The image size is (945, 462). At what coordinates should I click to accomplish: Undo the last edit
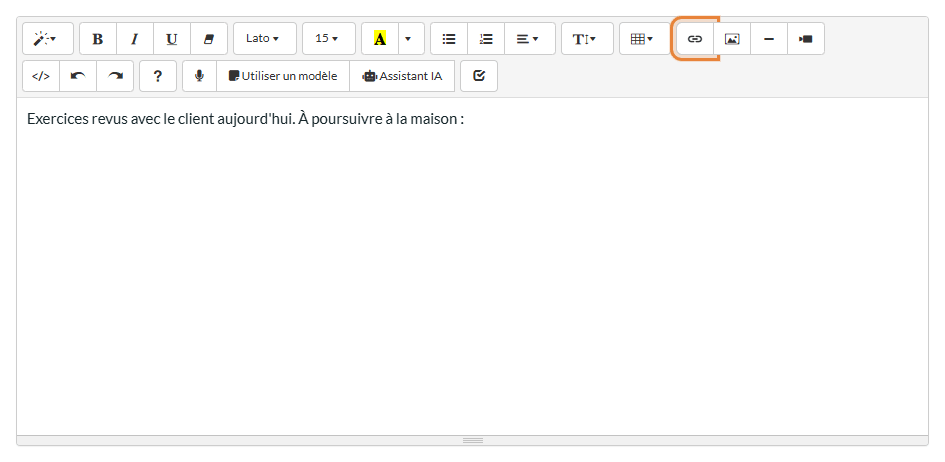[x=78, y=76]
